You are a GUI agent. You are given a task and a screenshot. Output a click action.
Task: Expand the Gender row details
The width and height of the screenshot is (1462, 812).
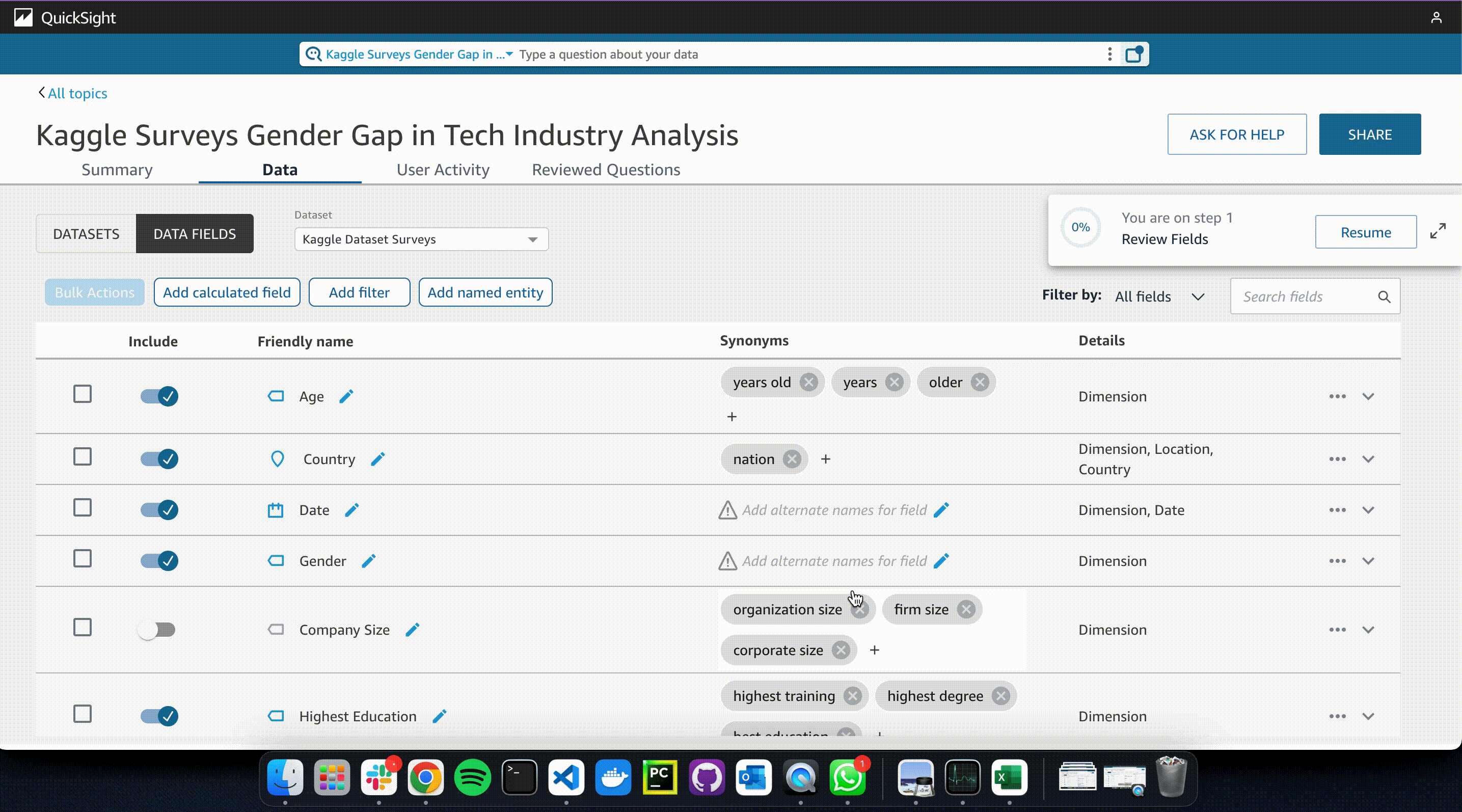pos(1368,561)
